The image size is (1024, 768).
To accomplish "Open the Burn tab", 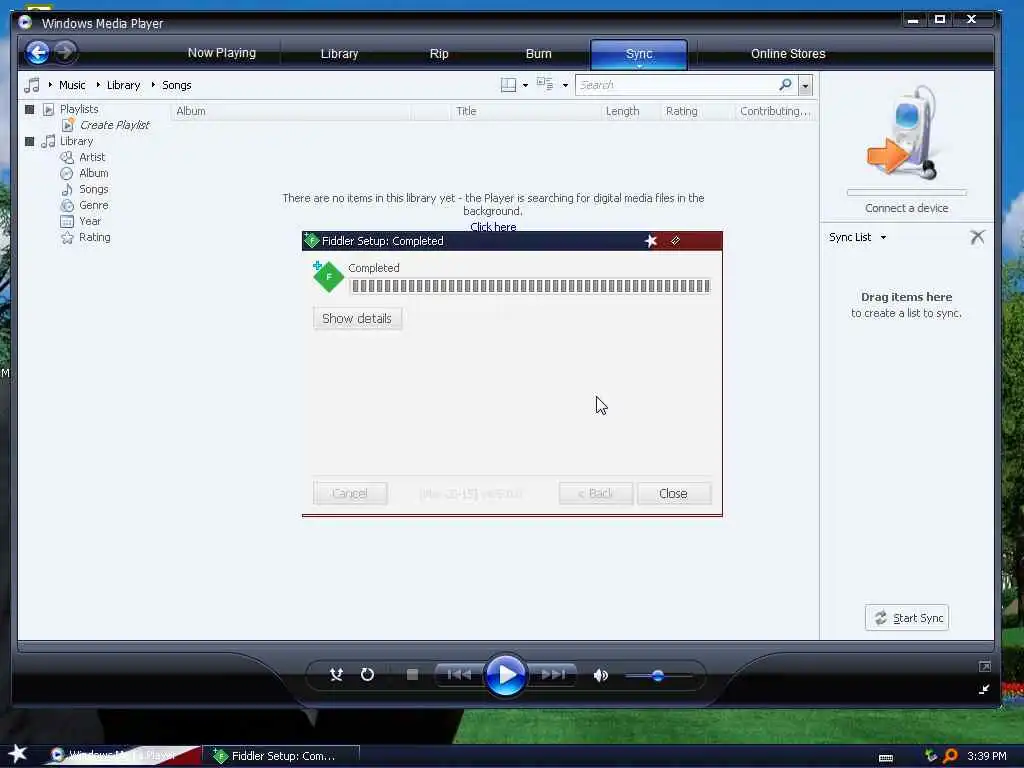I will click(x=538, y=54).
